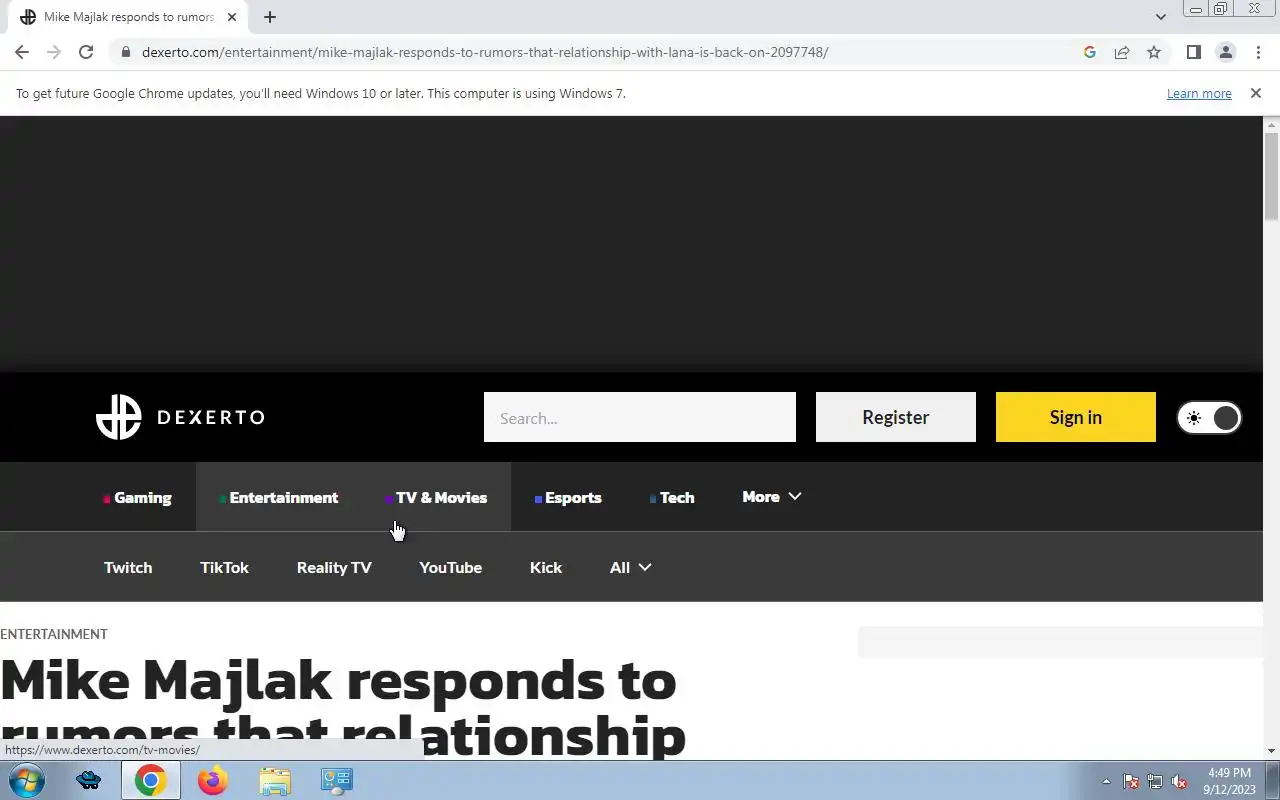Go to the Reality TV subcategory
Image resolution: width=1280 pixels, height=800 pixels.
point(334,567)
